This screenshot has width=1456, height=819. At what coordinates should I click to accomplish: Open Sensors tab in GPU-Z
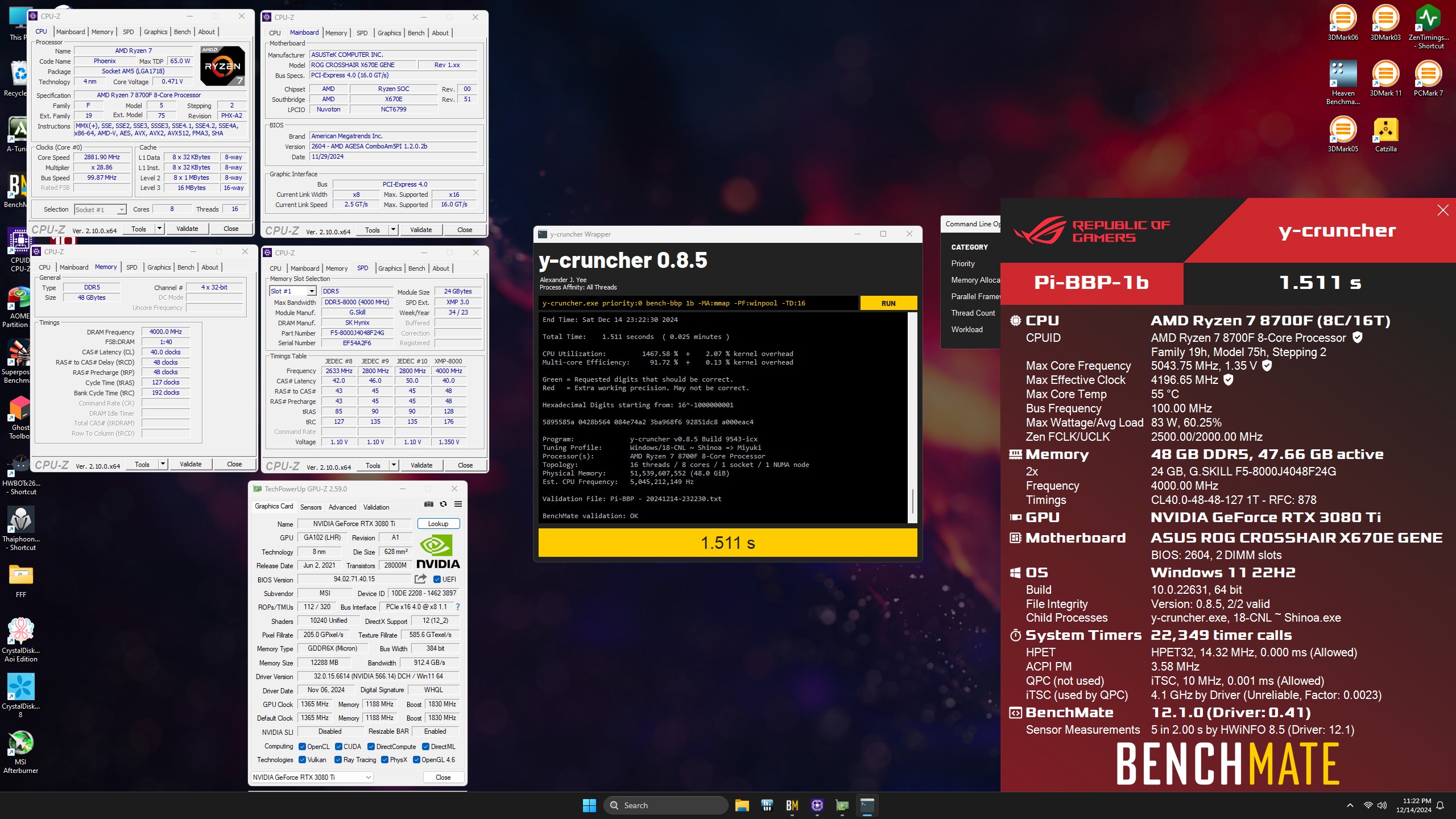click(311, 507)
